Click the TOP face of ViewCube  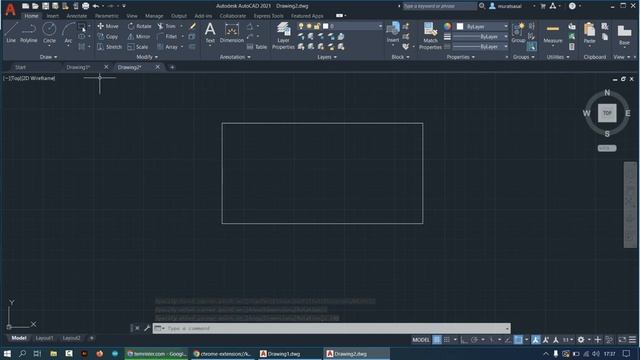(607, 113)
